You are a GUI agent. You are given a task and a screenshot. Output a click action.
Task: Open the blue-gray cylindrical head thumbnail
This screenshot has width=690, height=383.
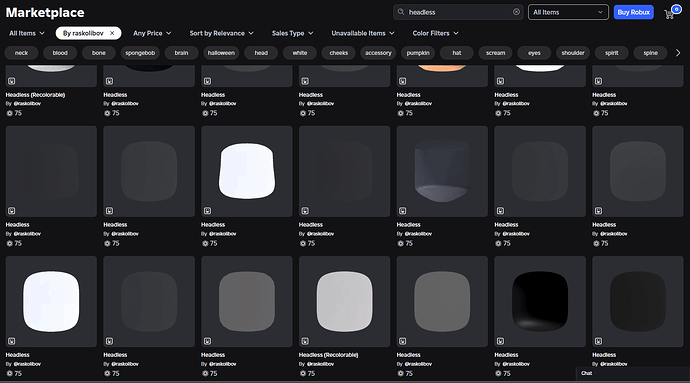[442, 171]
